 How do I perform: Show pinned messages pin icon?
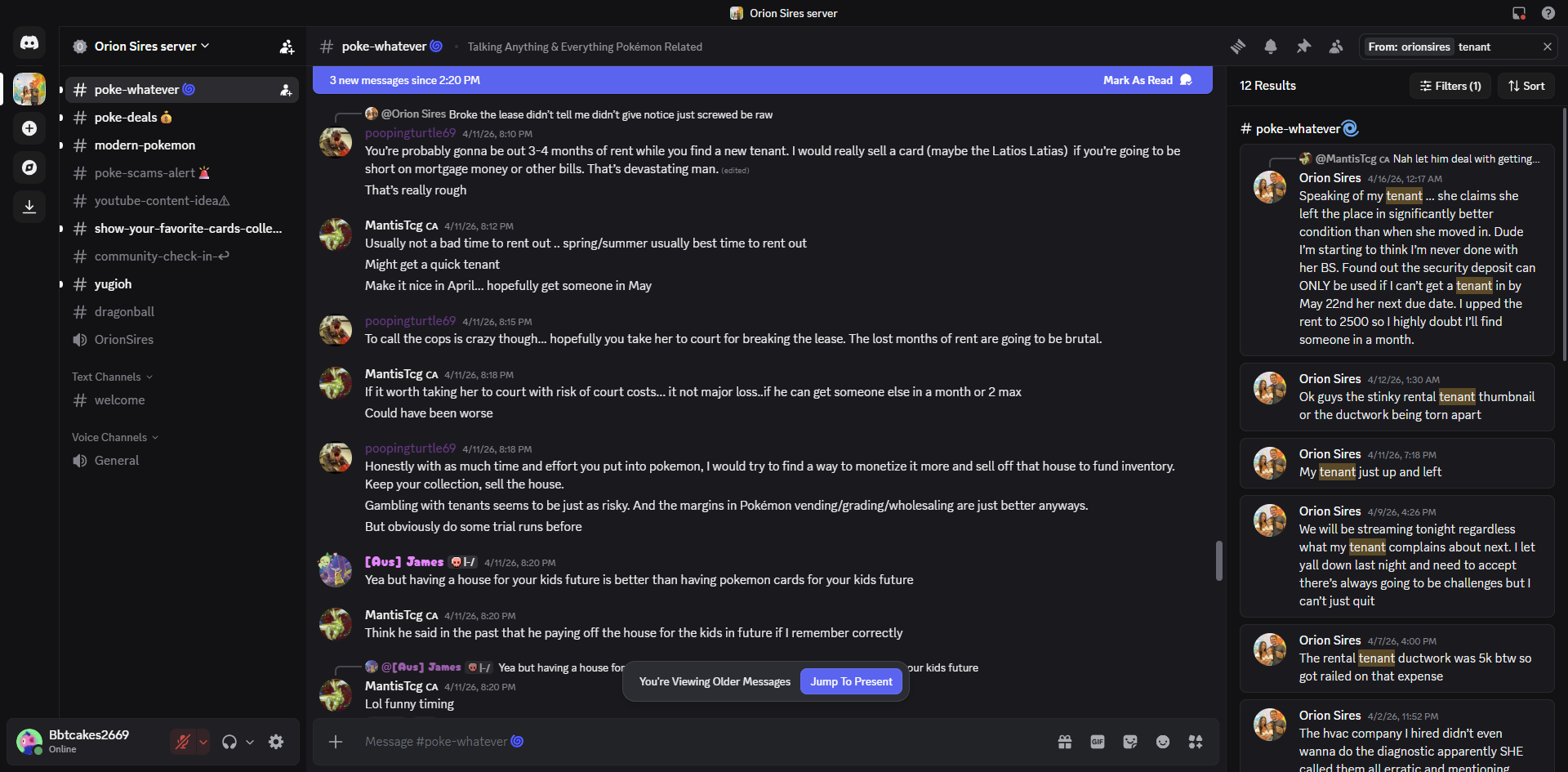click(x=1303, y=47)
